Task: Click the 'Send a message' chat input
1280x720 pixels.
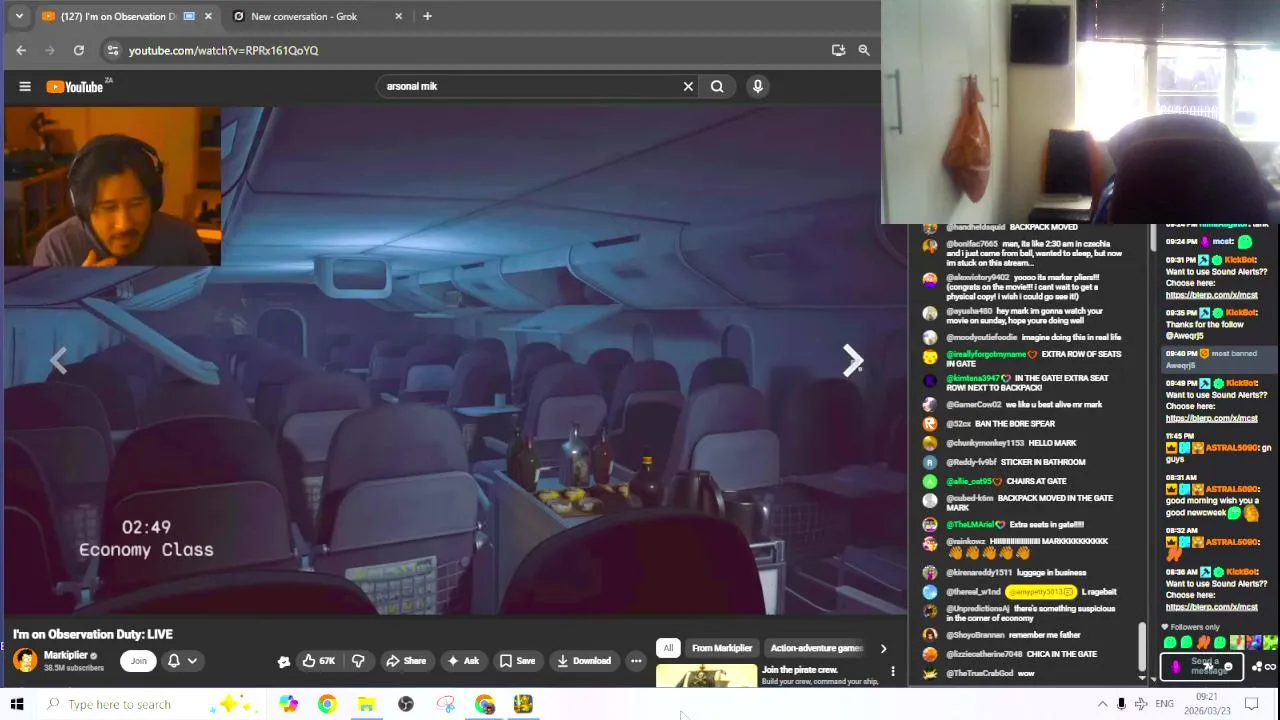Action: (x=1201, y=666)
